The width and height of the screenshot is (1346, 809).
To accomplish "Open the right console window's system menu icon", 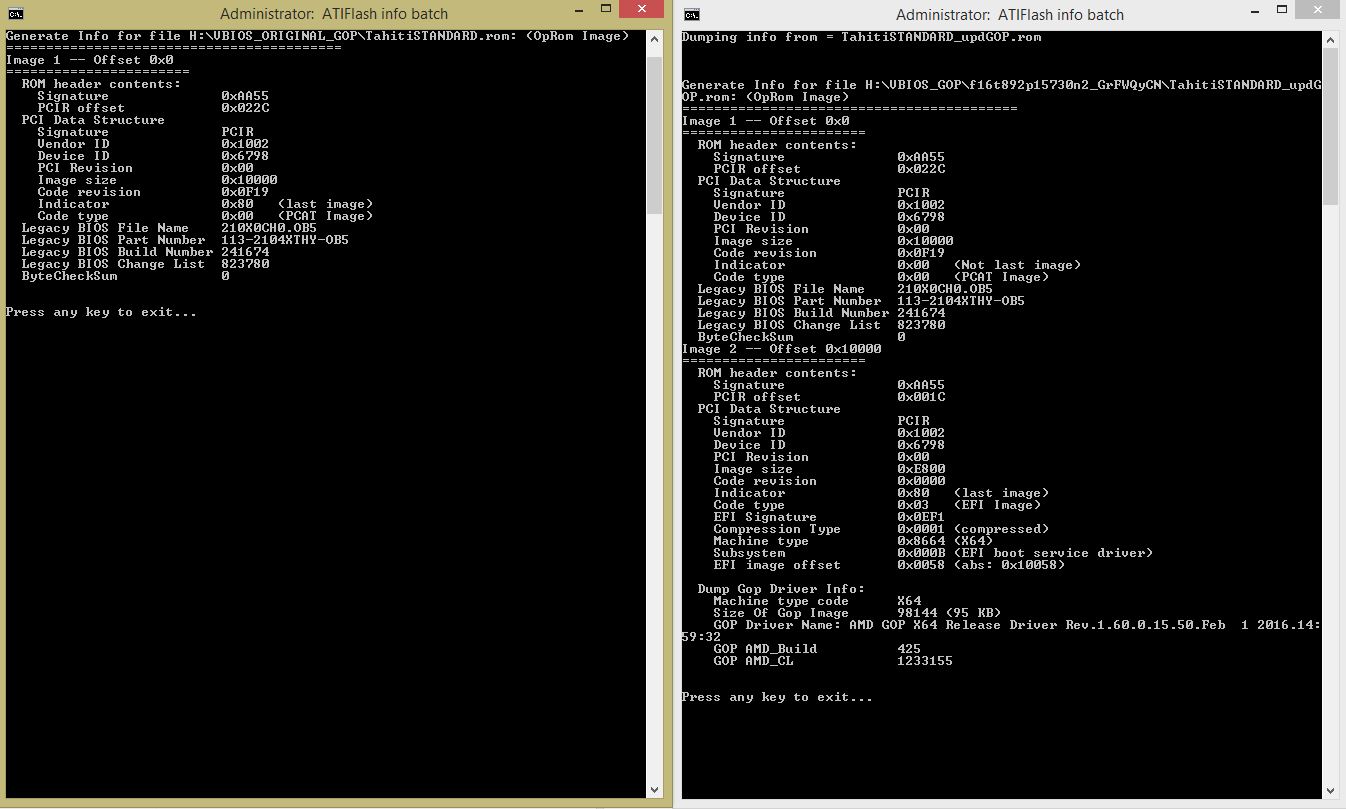I will click(692, 15).
